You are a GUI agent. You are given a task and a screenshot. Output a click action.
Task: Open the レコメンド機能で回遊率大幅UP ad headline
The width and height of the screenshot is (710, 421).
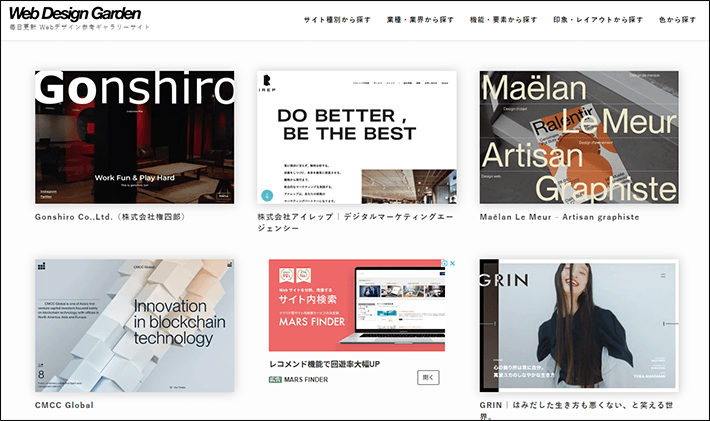click(325, 364)
